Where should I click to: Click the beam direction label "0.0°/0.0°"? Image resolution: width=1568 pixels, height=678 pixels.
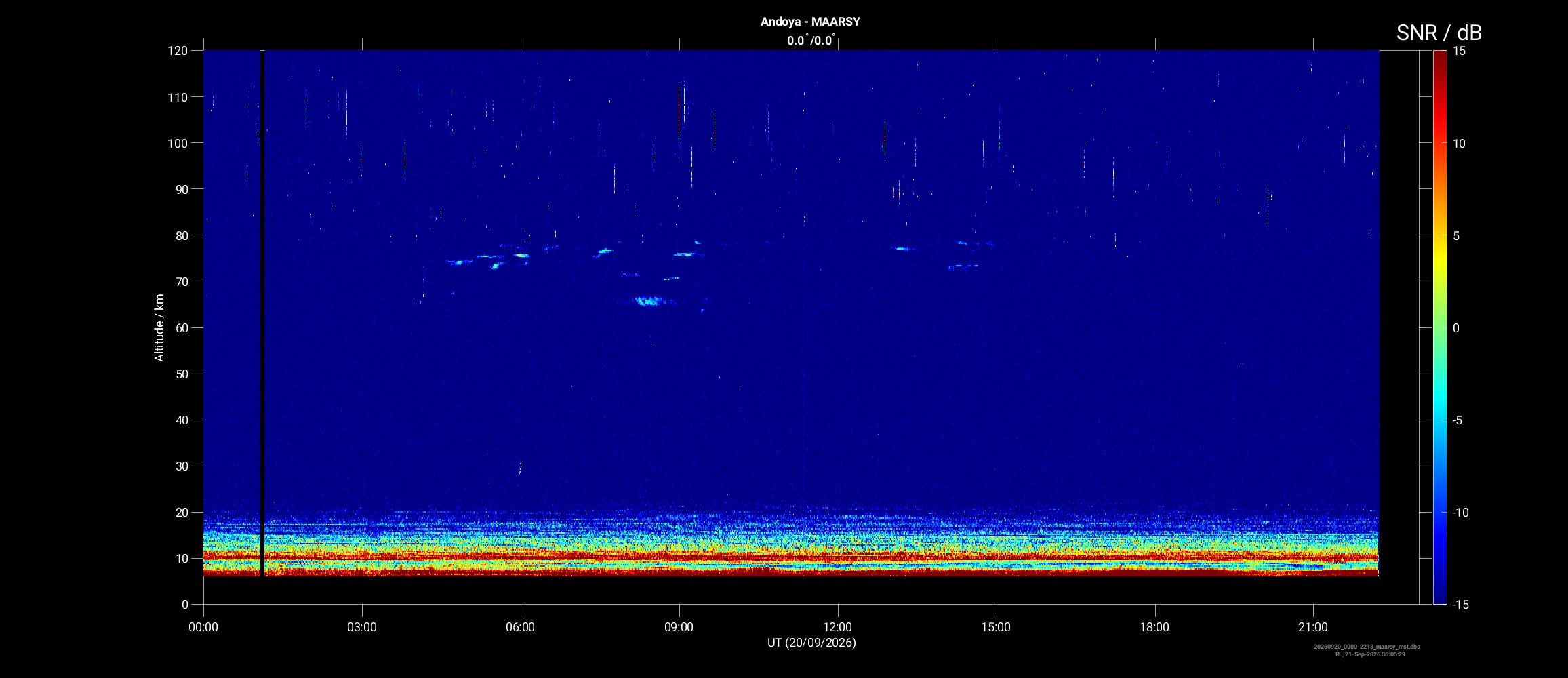click(811, 41)
